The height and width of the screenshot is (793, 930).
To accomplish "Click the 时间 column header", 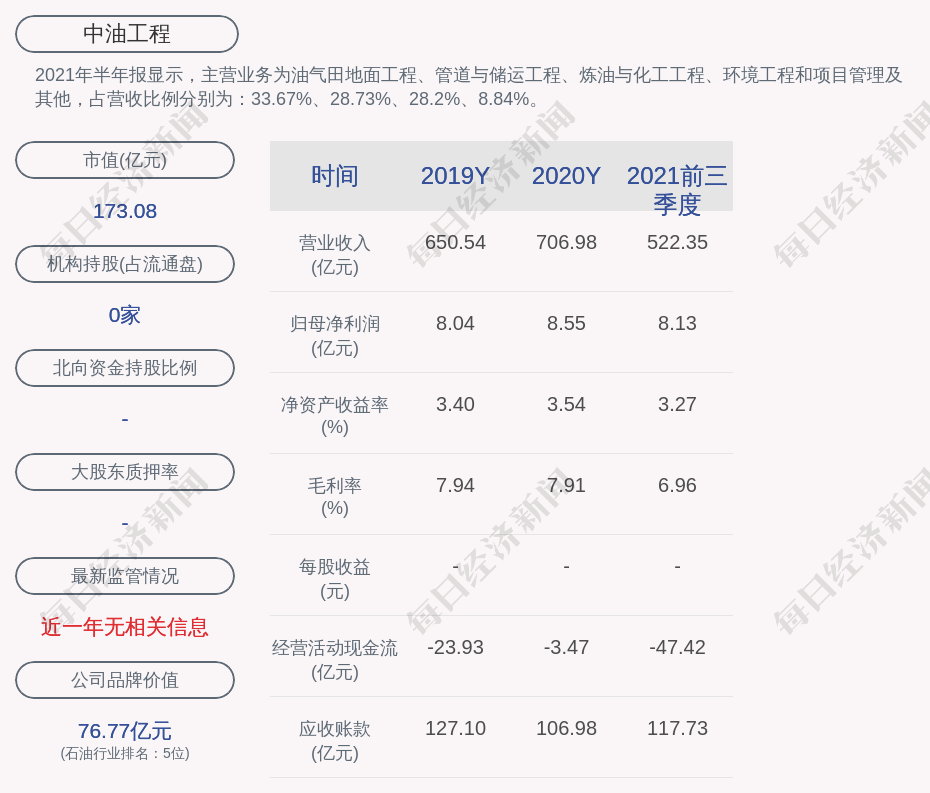I will 335,176.
